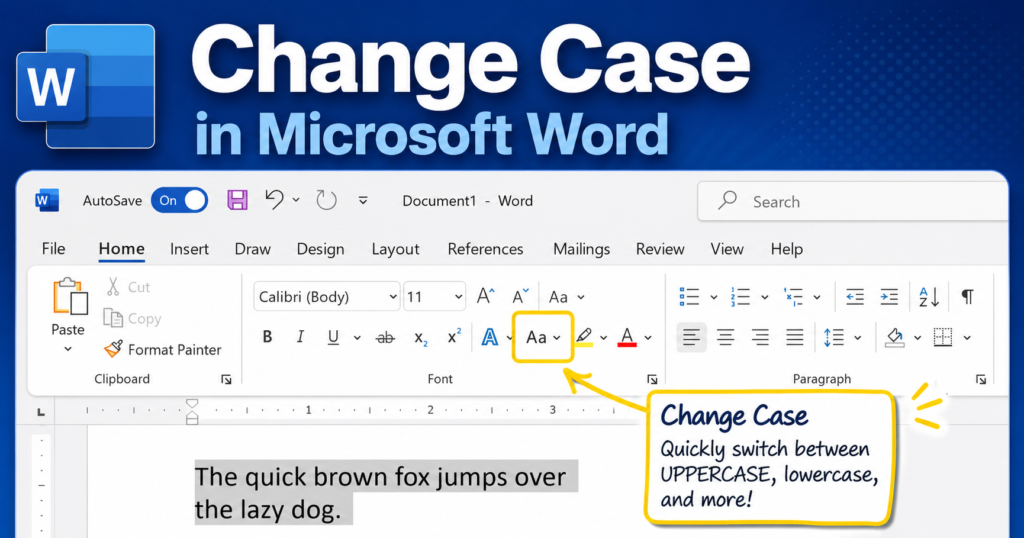Open the Help tab

coord(786,249)
